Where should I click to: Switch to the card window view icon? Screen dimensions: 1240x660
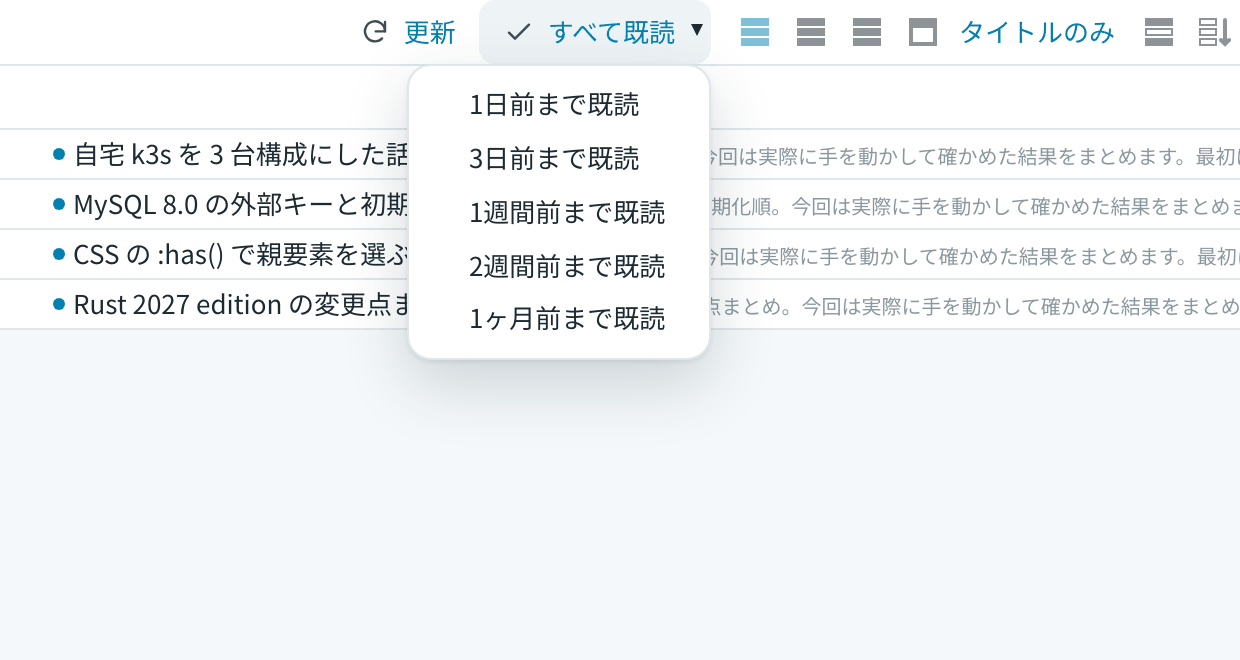click(923, 32)
